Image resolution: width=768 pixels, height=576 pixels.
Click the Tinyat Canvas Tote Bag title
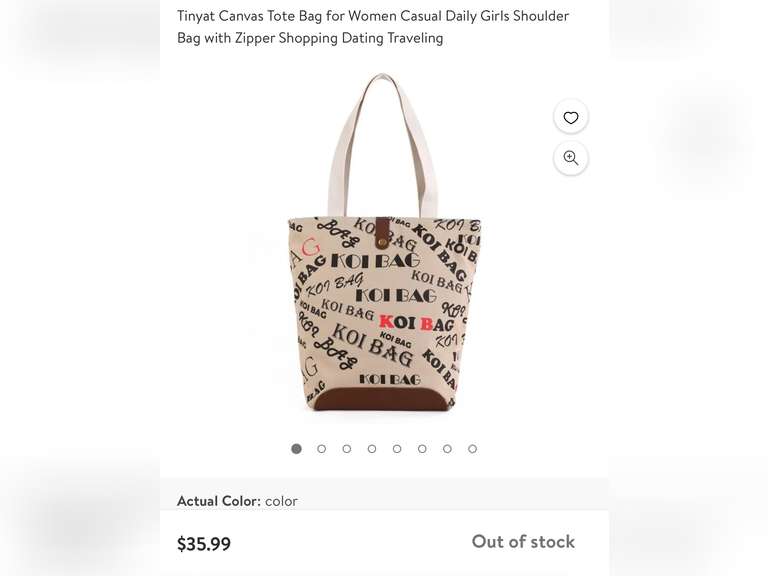[373, 27]
